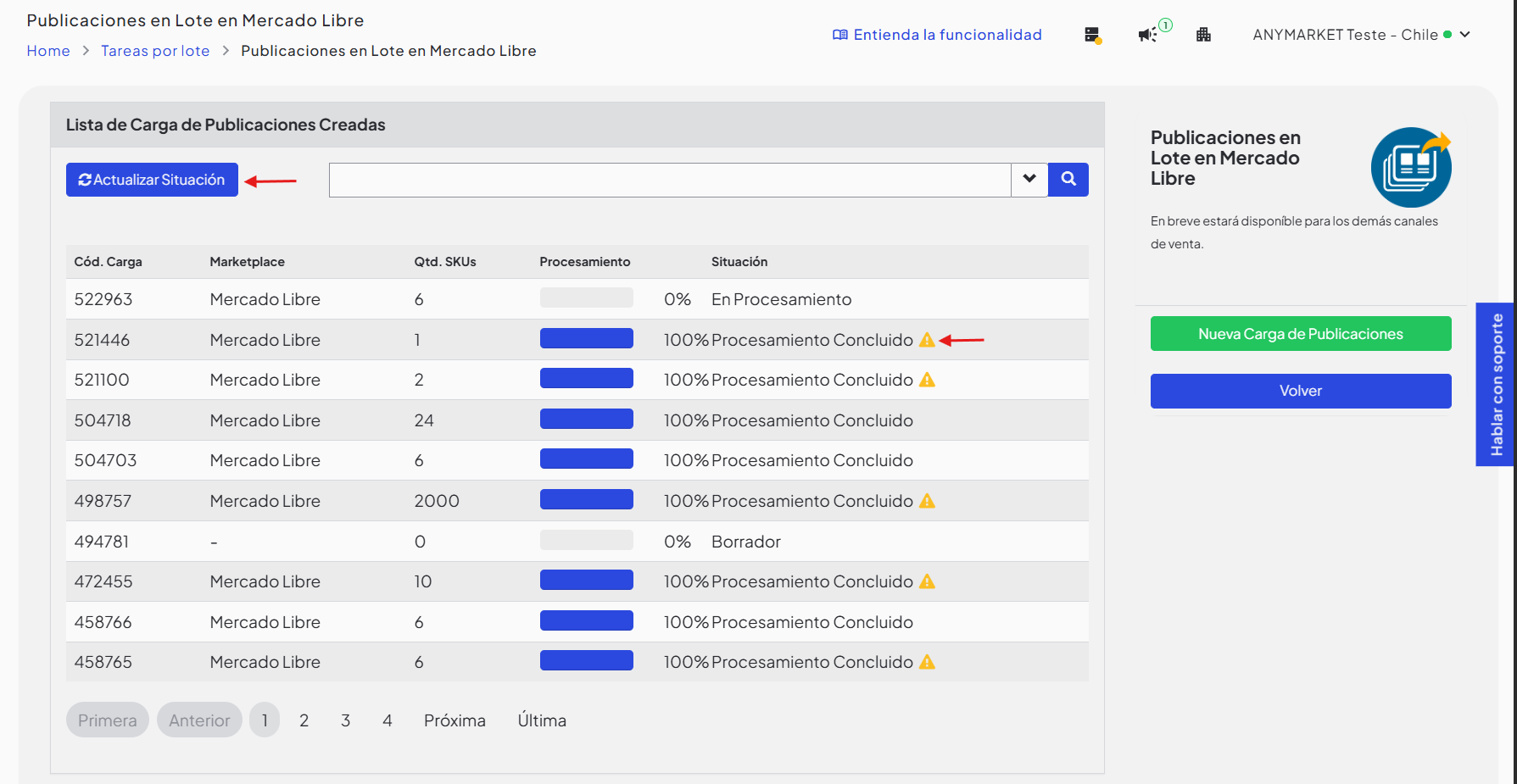Click warning icon on load 498757

(x=927, y=501)
